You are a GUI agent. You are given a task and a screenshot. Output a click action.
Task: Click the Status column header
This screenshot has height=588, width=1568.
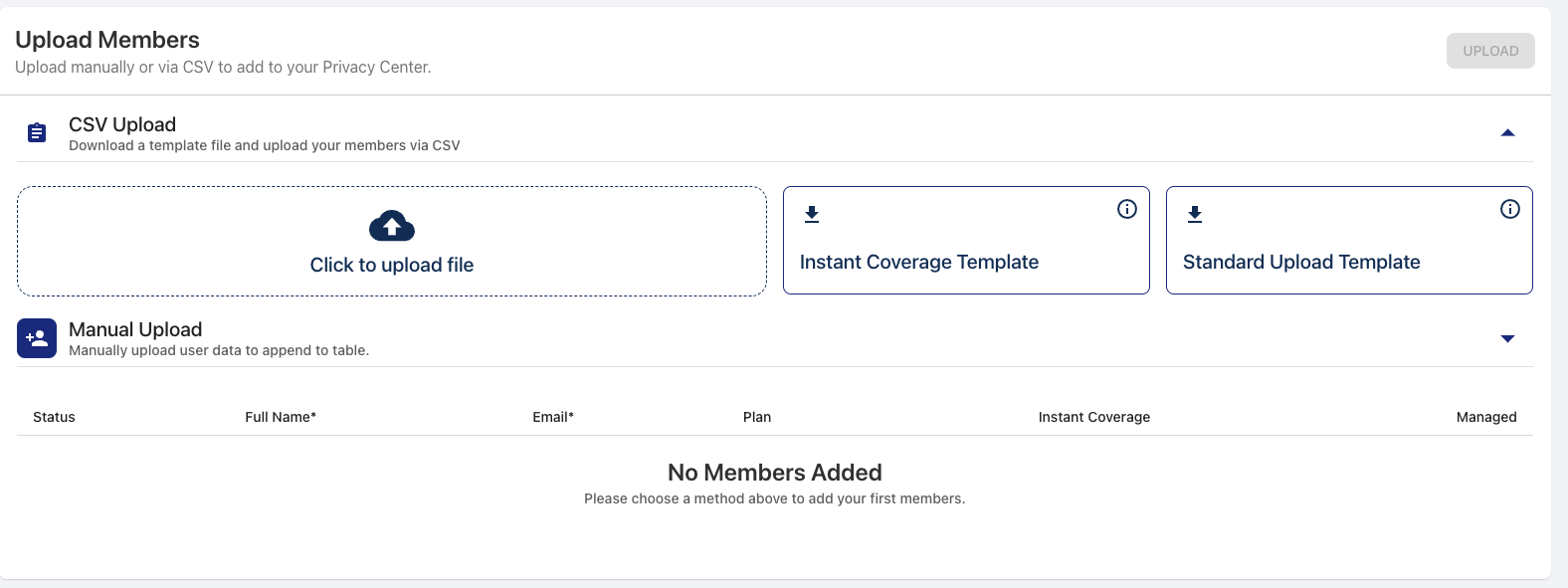[x=54, y=417]
